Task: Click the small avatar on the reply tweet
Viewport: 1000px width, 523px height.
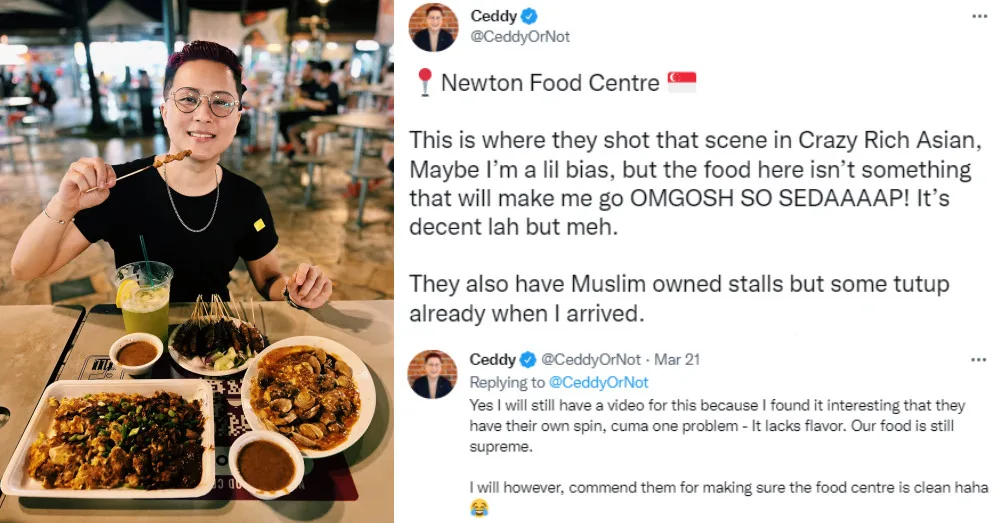Action: point(434,375)
